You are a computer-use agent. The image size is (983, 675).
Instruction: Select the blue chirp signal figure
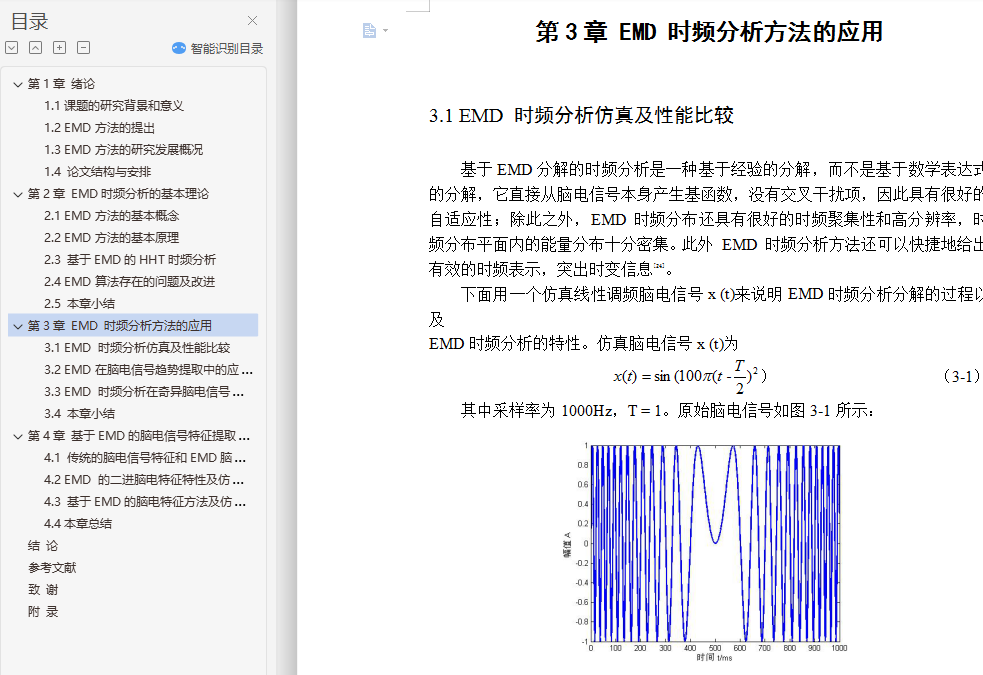click(x=706, y=552)
